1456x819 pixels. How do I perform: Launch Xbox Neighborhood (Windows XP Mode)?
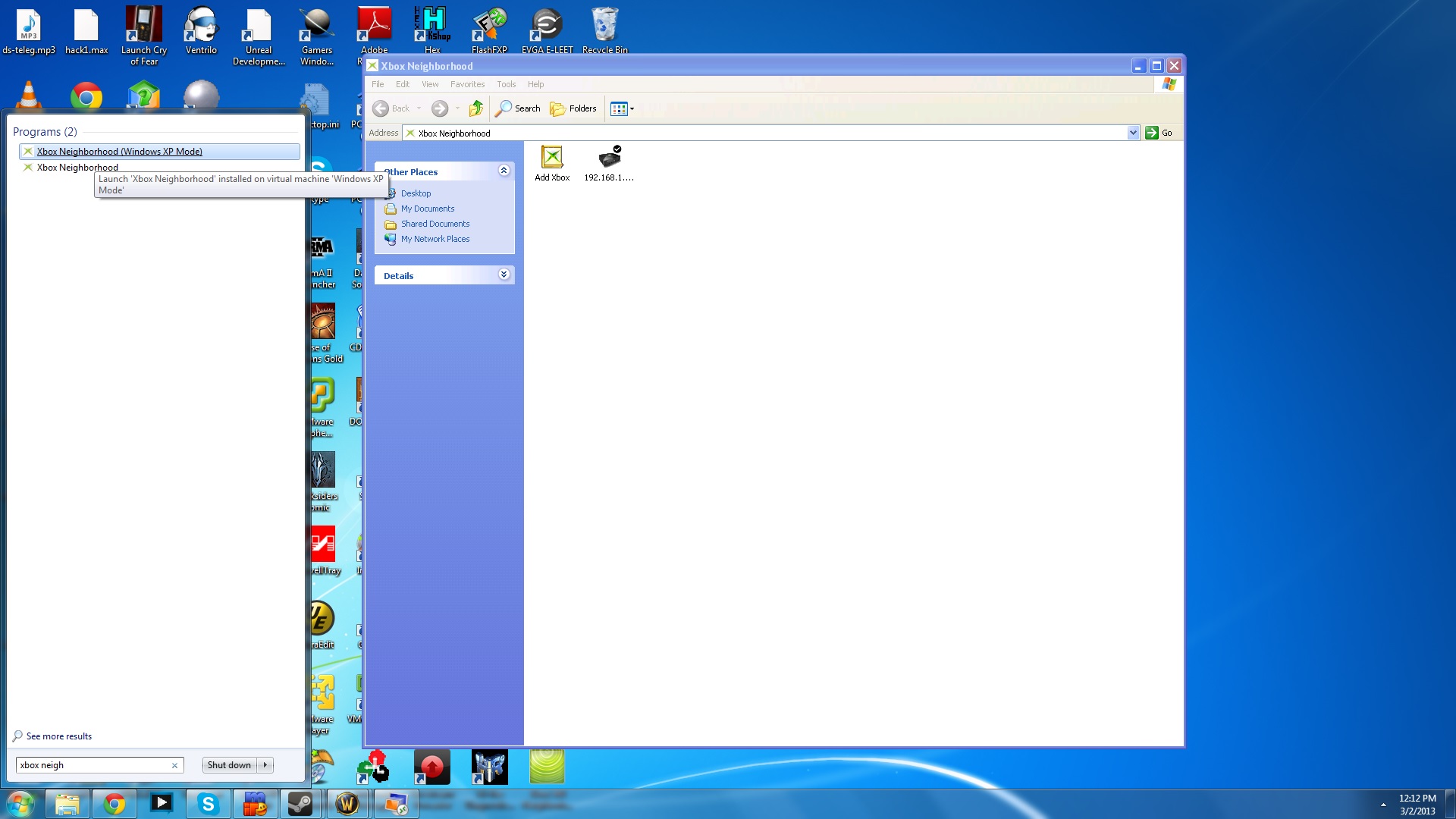[x=159, y=152]
